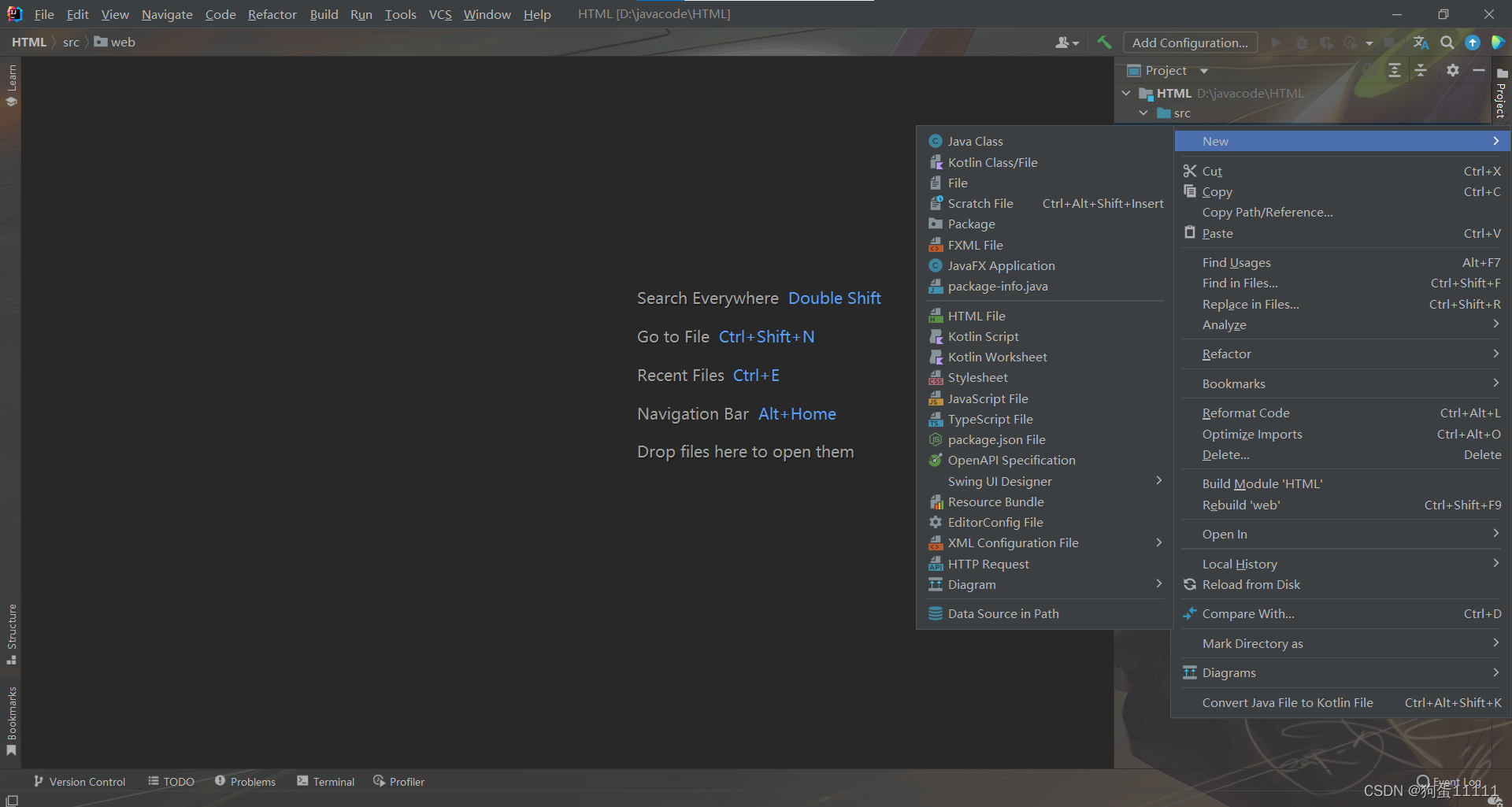The width and height of the screenshot is (1512, 807).
Task: Toggle the vertical Project side tab
Action: tap(1501, 93)
